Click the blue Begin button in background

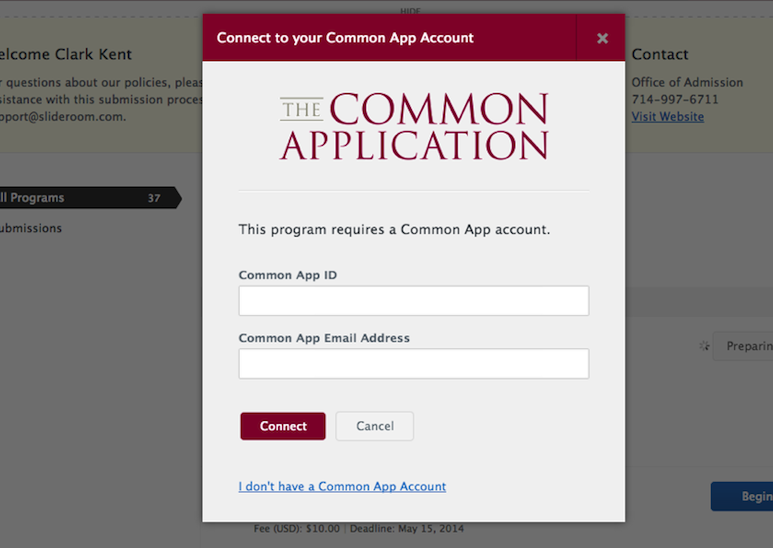click(742, 496)
